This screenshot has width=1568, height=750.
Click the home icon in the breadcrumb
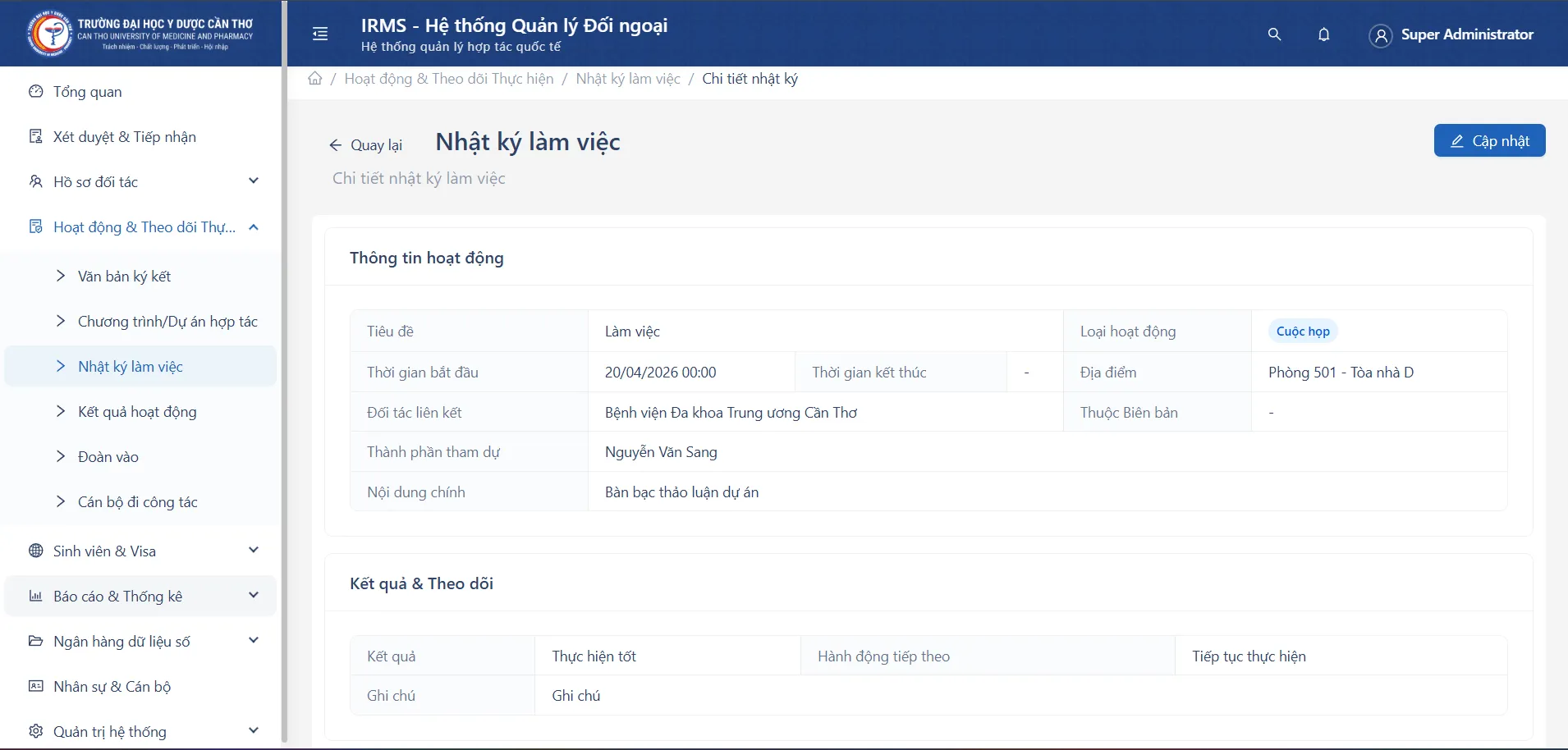click(314, 77)
